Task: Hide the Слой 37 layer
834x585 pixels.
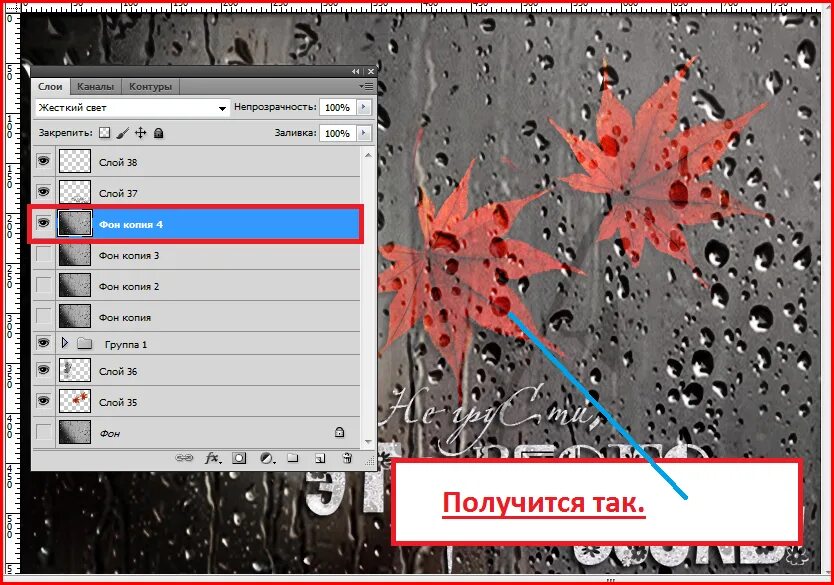Action: (x=43, y=191)
